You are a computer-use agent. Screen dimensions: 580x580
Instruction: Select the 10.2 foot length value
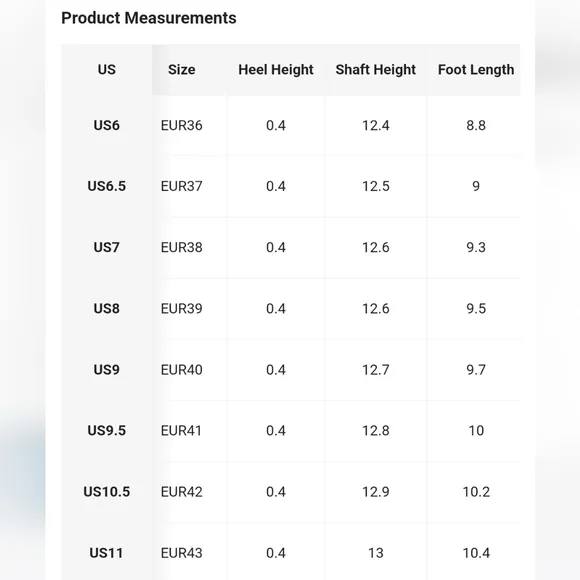pos(476,492)
